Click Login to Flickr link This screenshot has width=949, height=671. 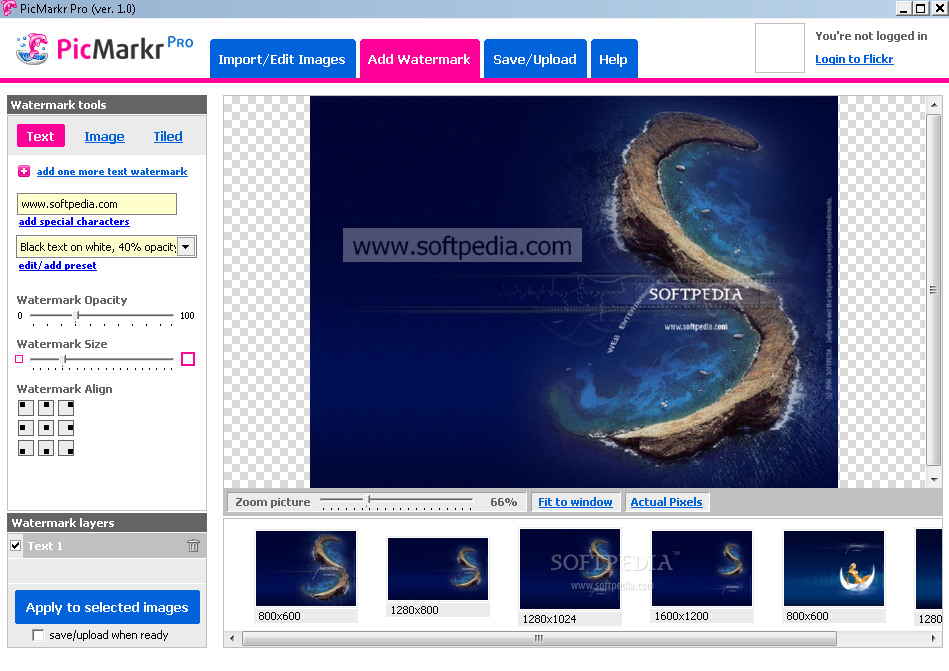tap(854, 59)
